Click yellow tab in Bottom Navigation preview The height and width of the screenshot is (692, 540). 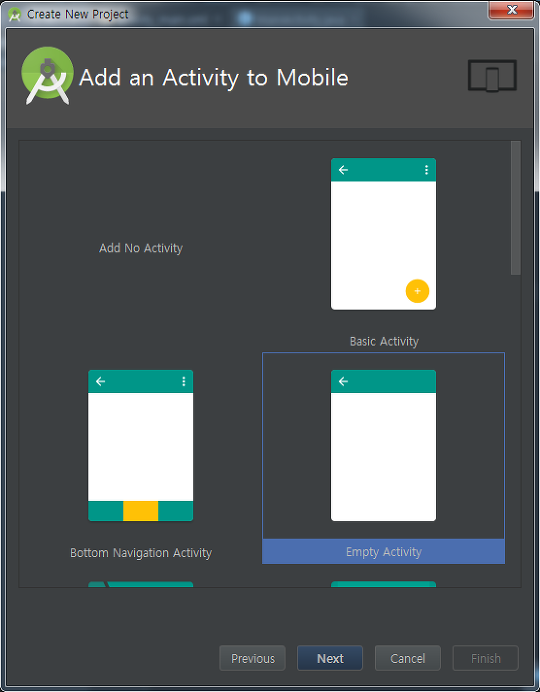[x=140, y=511]
